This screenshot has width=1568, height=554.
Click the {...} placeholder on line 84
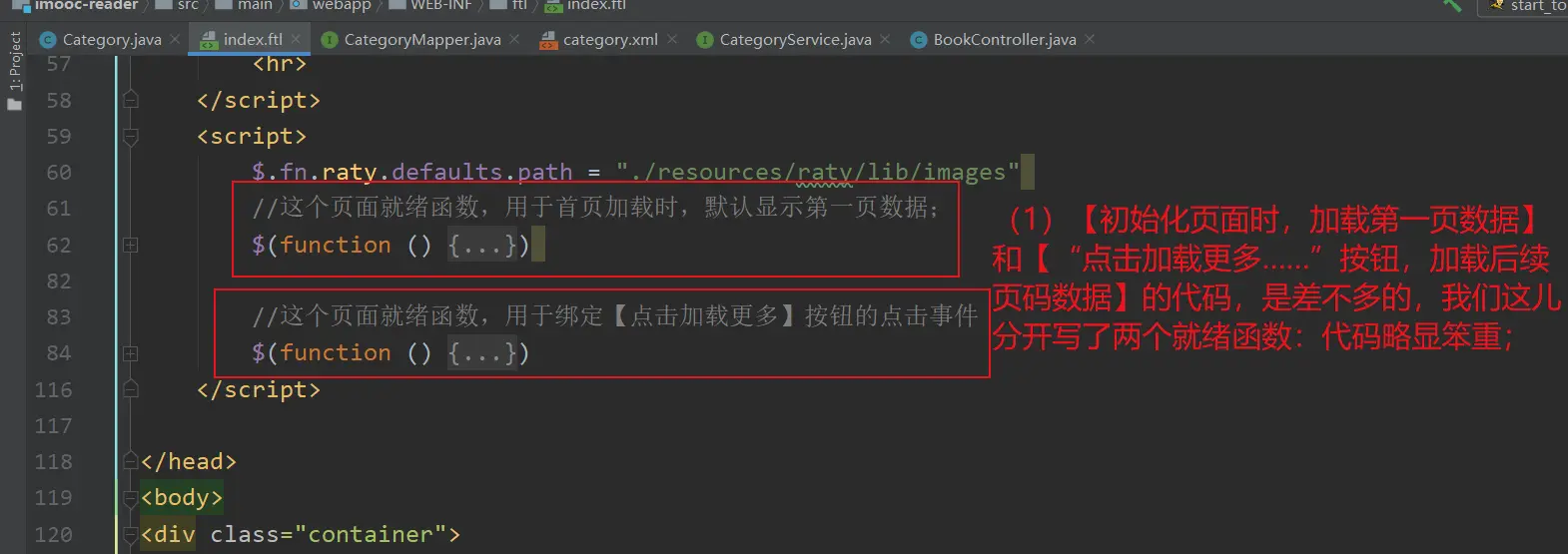pos(481,353)
